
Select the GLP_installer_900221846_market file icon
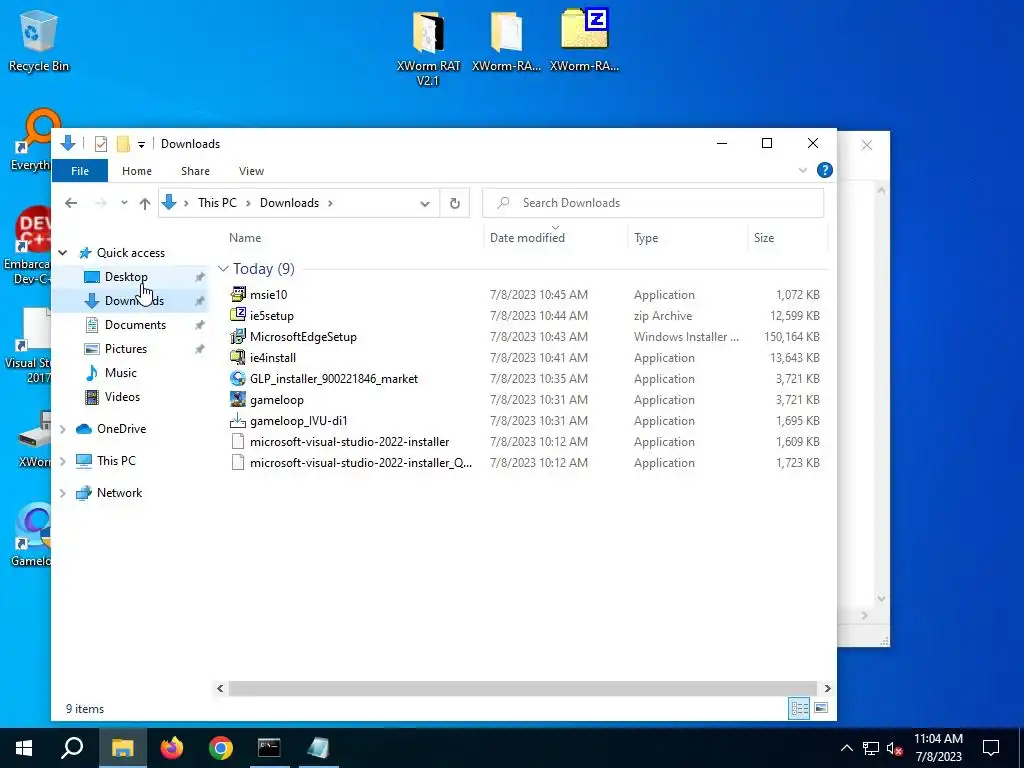tap(238, 379)
